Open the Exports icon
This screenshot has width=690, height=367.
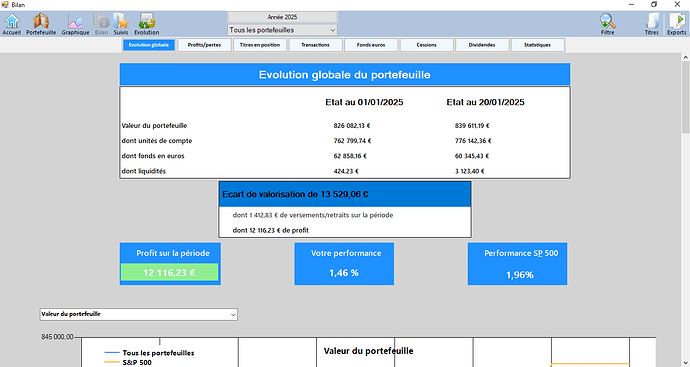point(676,24)
